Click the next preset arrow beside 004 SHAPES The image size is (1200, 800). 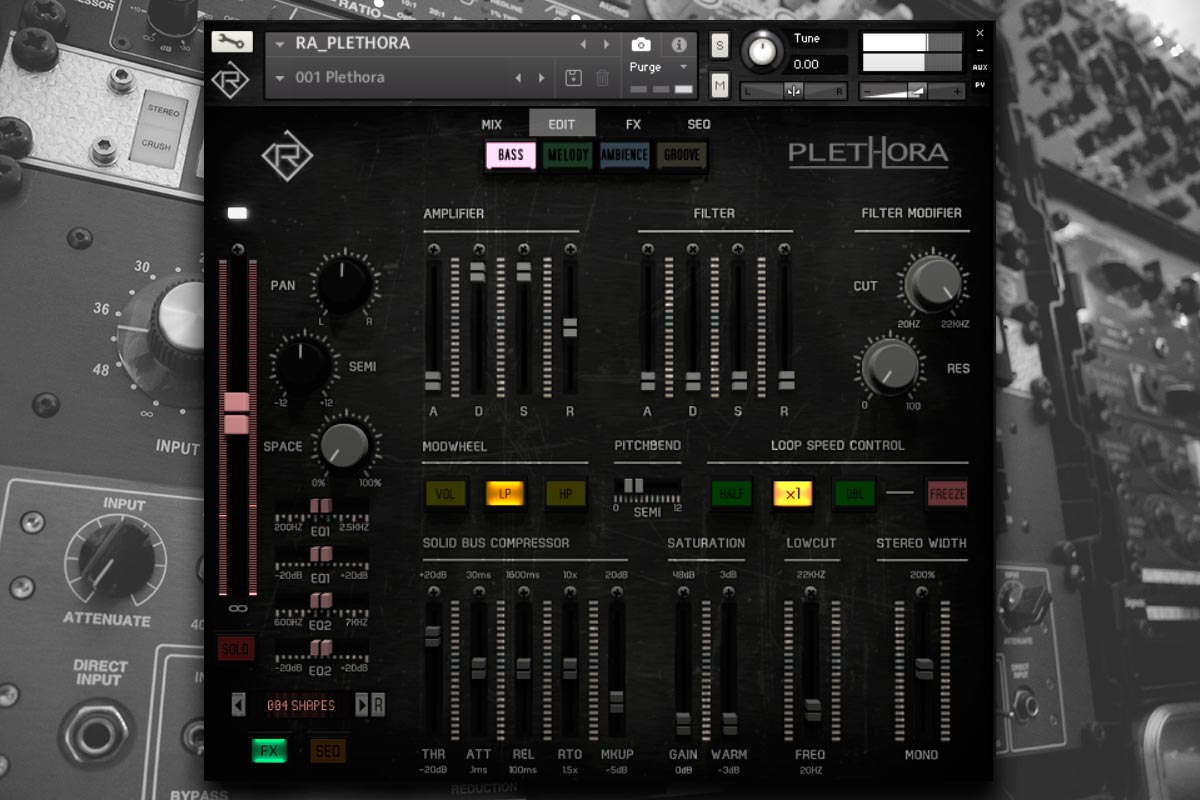point(362,705)
